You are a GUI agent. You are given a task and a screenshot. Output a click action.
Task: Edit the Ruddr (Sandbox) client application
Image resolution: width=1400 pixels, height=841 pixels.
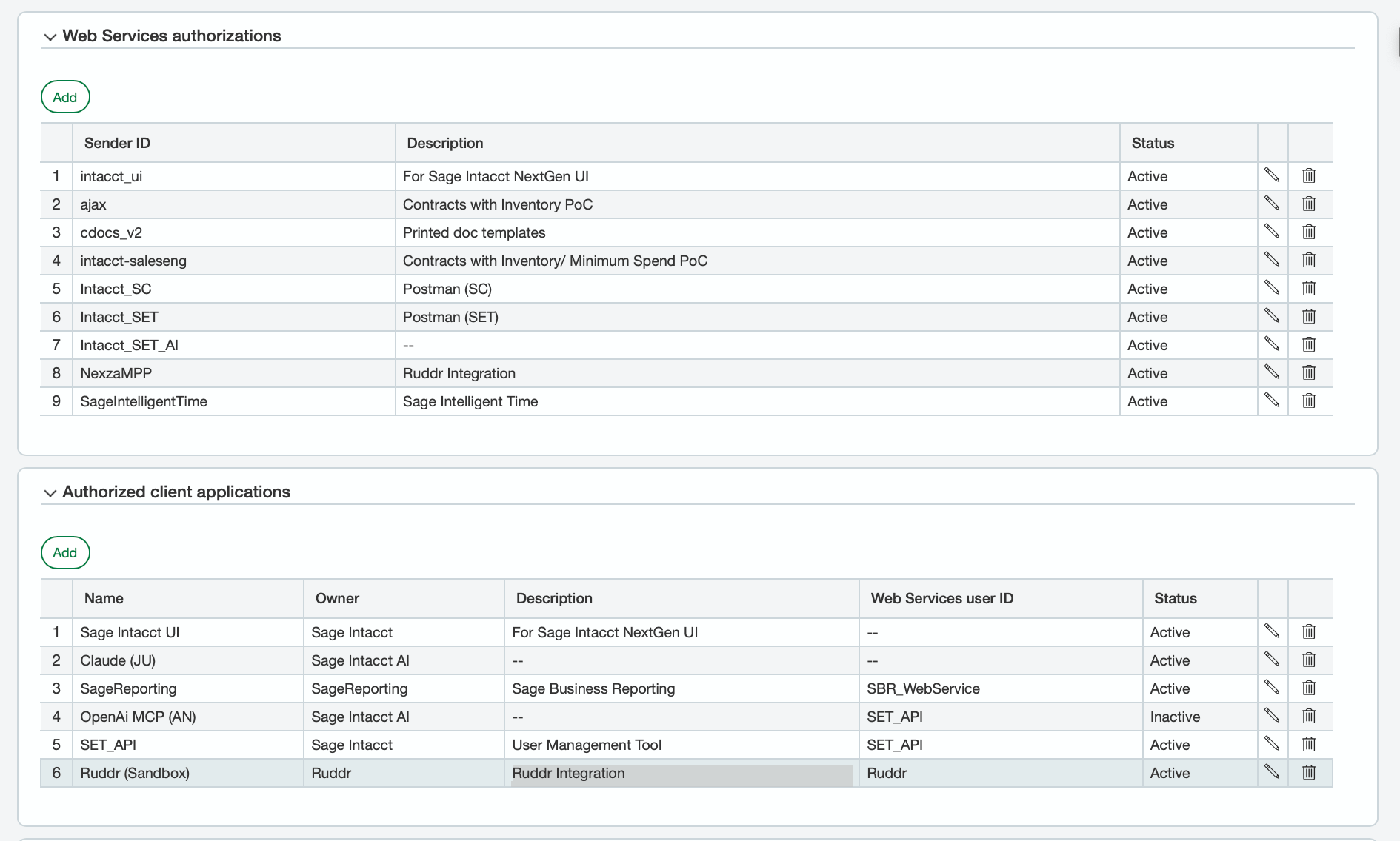(1272, 772)
